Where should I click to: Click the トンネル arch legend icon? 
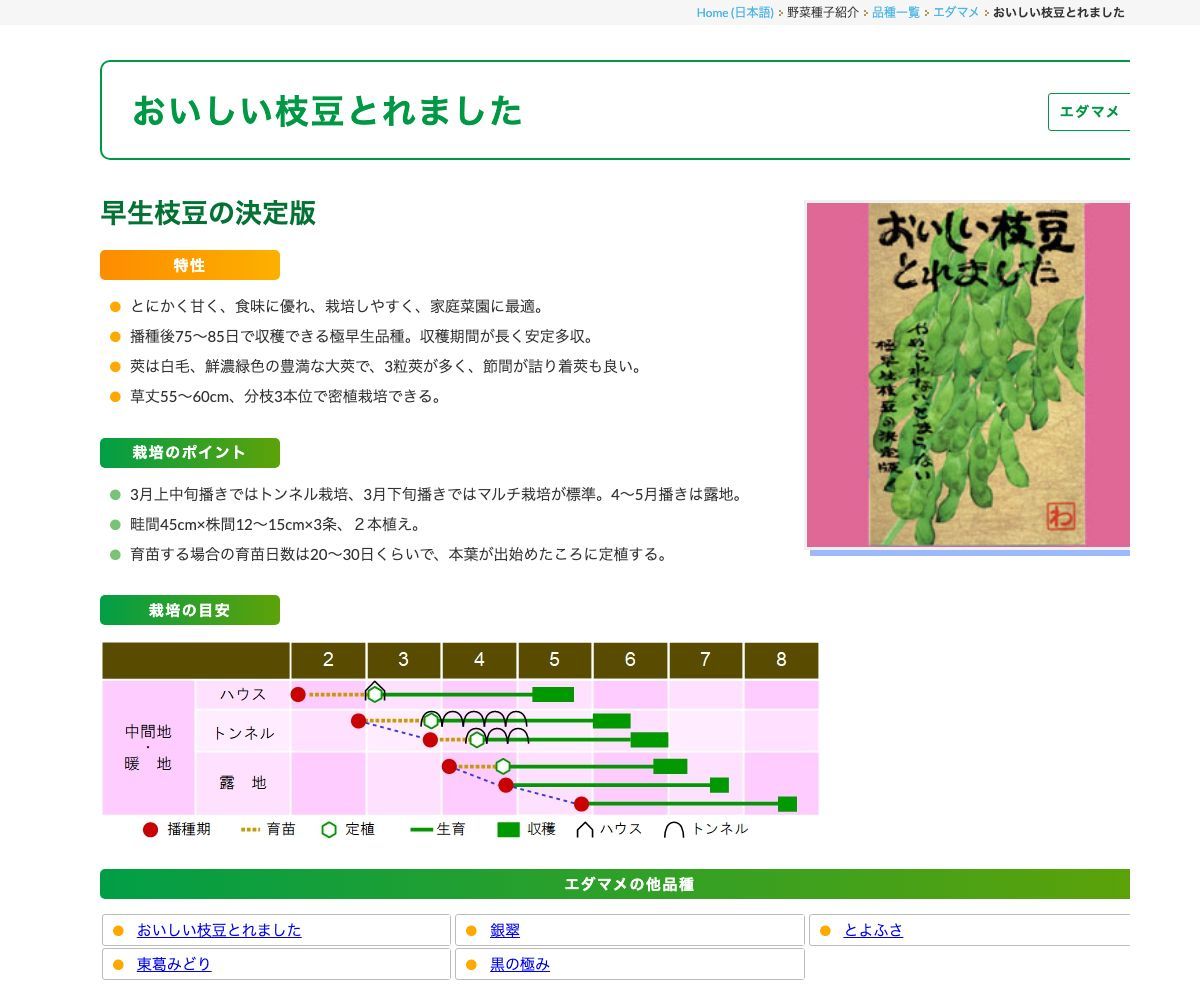click(674, 829)
